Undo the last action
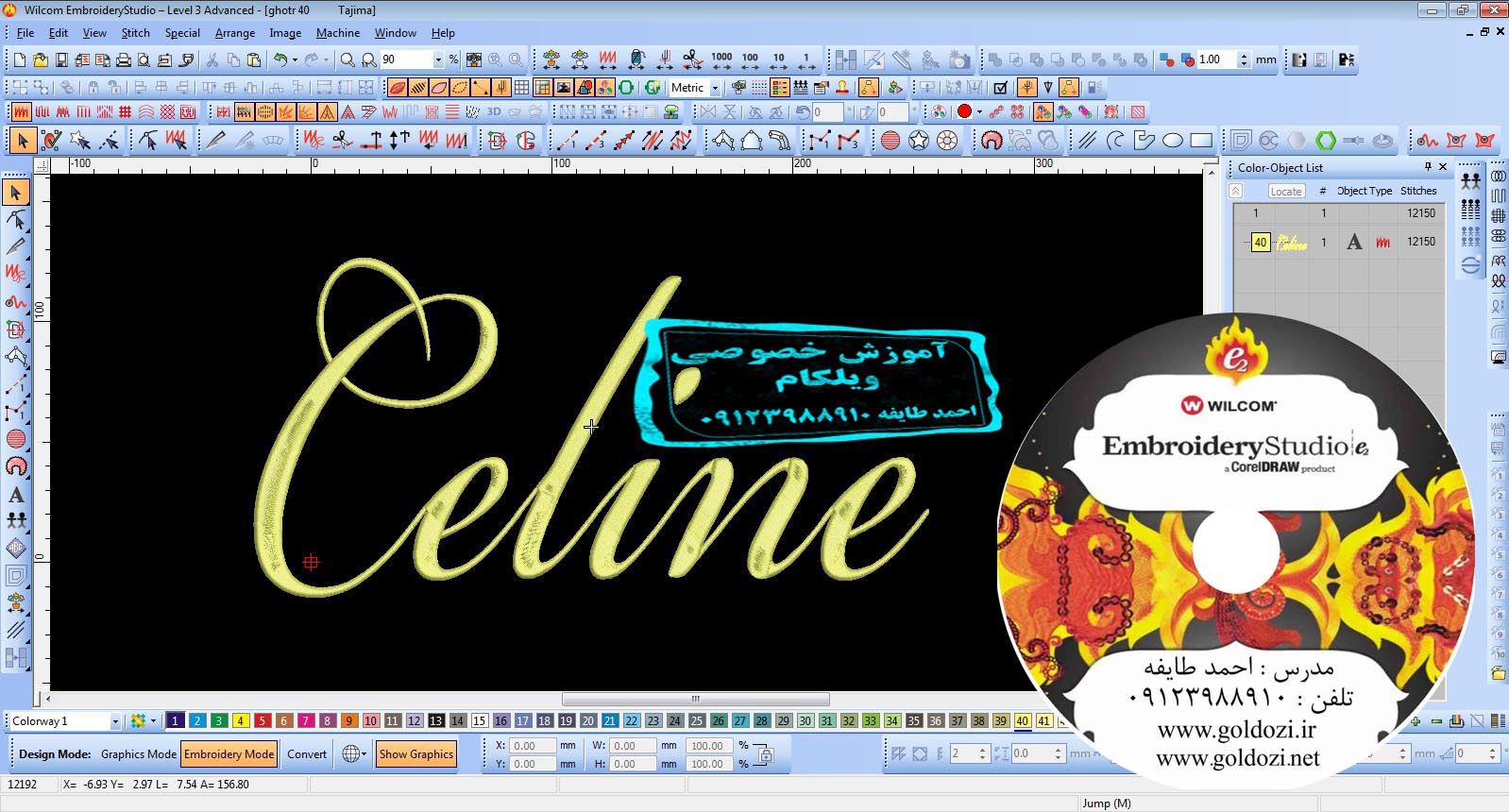The width and height of the screenshot is (1509, 812). [280, 59]
